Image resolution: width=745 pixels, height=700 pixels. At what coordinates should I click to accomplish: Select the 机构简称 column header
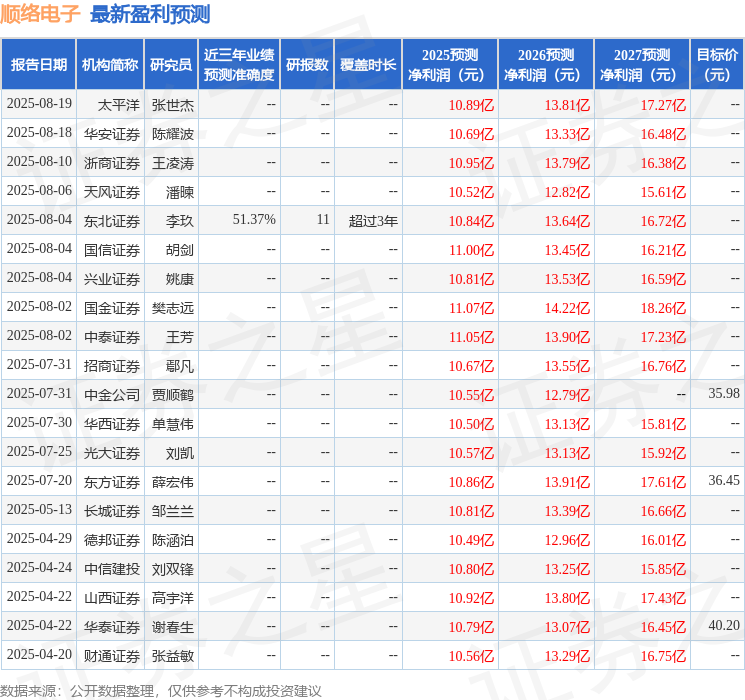[110, 65]
